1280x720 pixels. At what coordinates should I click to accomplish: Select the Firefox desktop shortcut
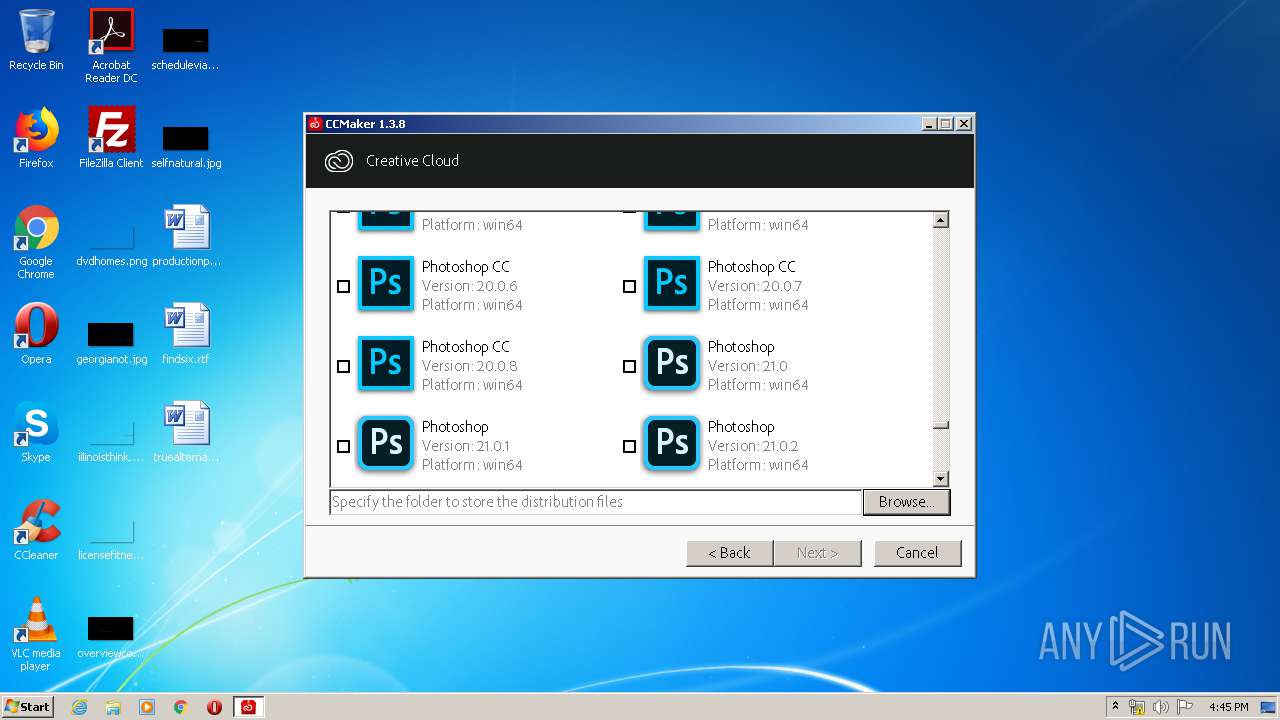(x=36, y=138)
